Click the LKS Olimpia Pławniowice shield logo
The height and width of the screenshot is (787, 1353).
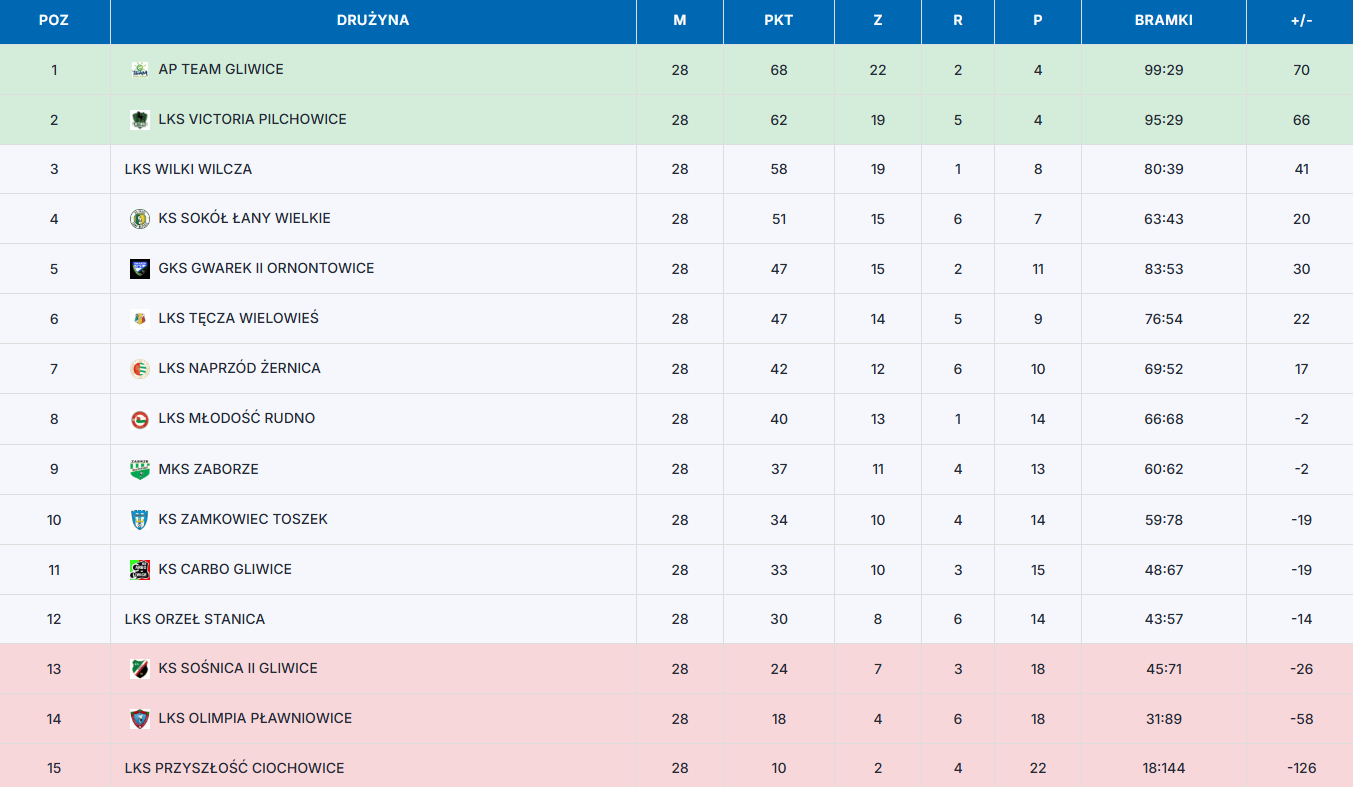click(140, 719)
